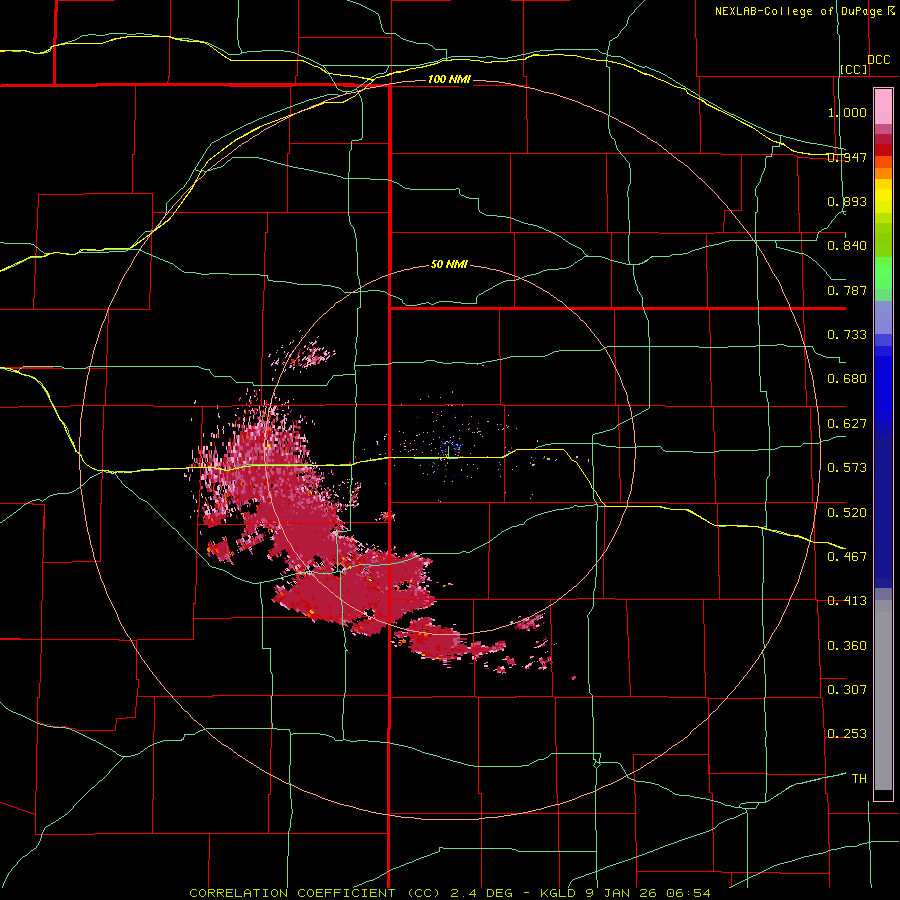
Task: Click the small pink echo cluster inside 50 NMI ring
Action: point(303,355)
